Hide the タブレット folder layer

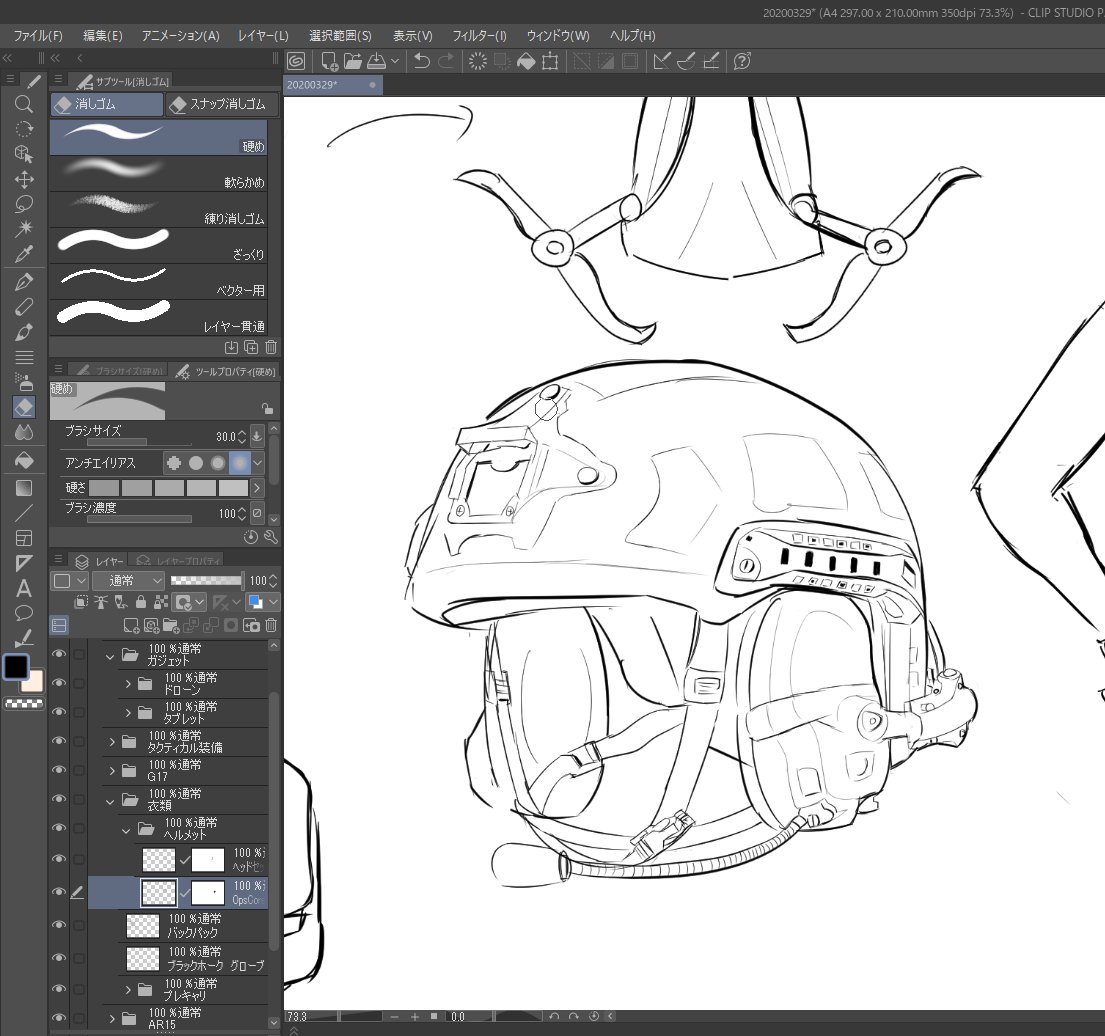coord(59,712)
